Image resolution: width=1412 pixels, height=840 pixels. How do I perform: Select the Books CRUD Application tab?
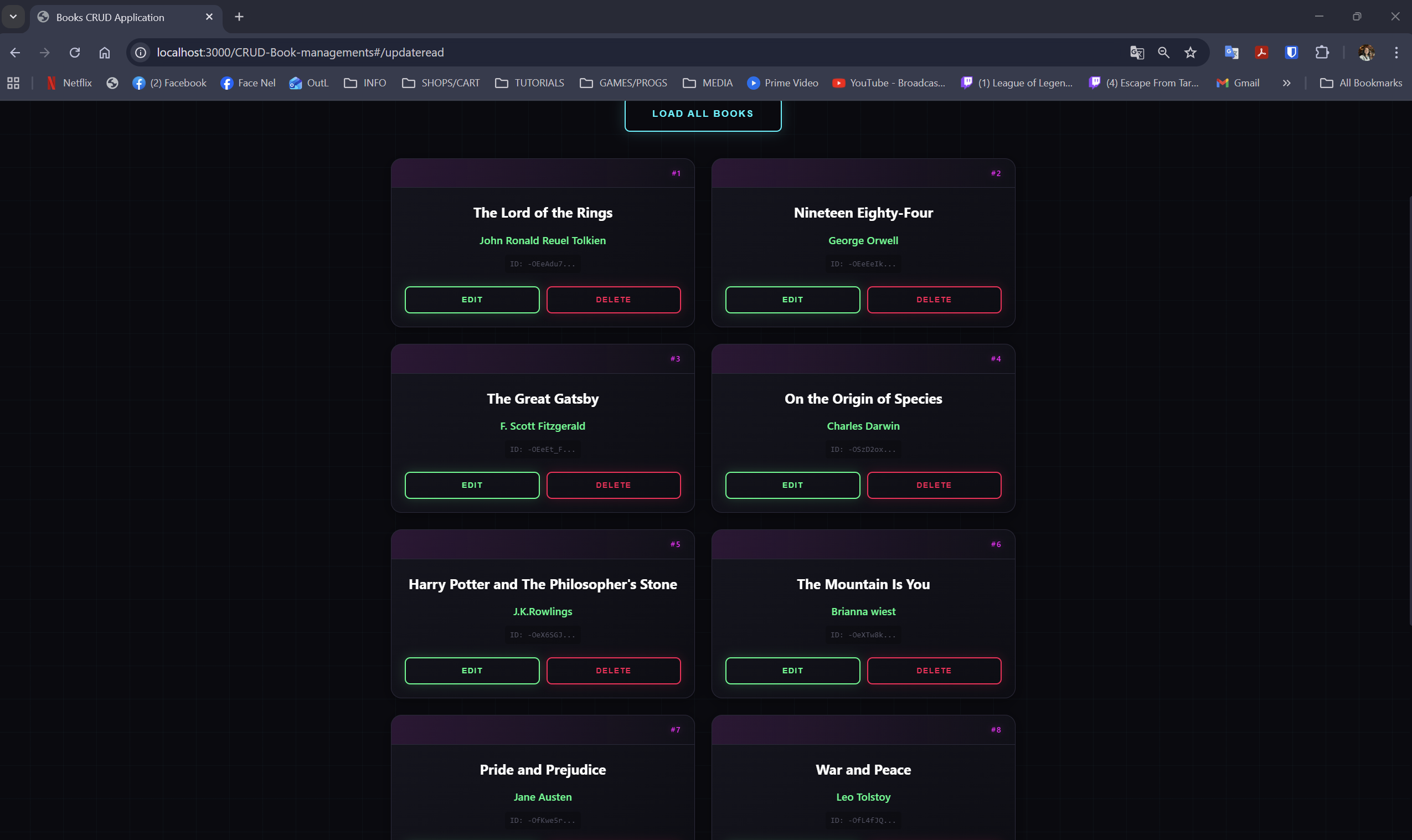click(x=119, y=17)
